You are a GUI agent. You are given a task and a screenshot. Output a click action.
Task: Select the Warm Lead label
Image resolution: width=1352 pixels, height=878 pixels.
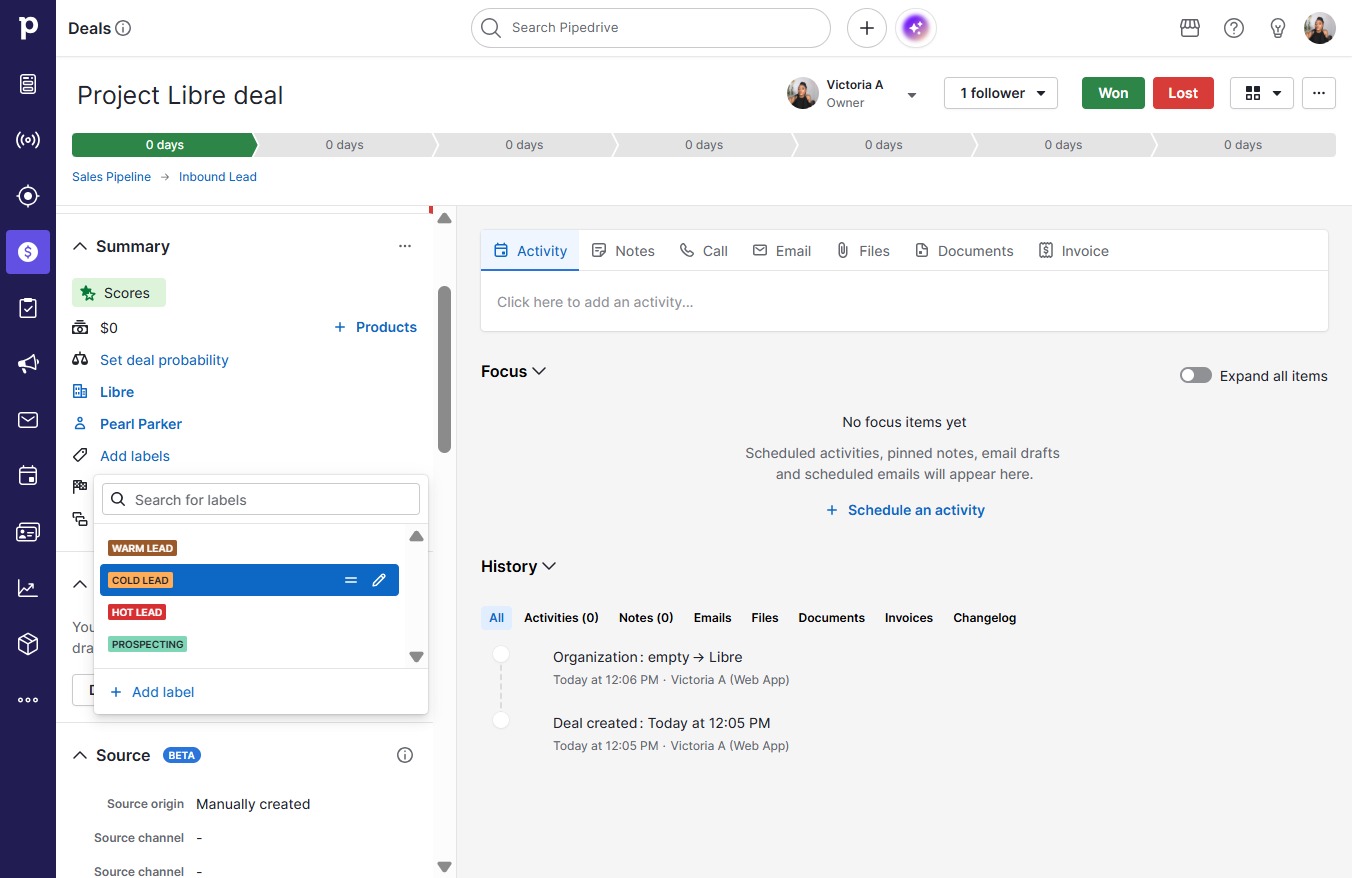(x=143, y=548)
